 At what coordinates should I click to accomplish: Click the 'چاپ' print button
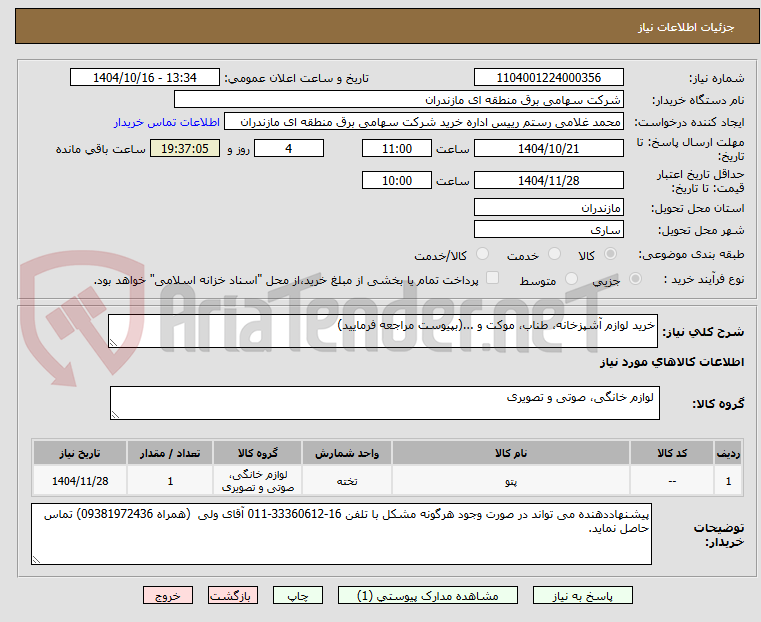click(x=298, y=595)
